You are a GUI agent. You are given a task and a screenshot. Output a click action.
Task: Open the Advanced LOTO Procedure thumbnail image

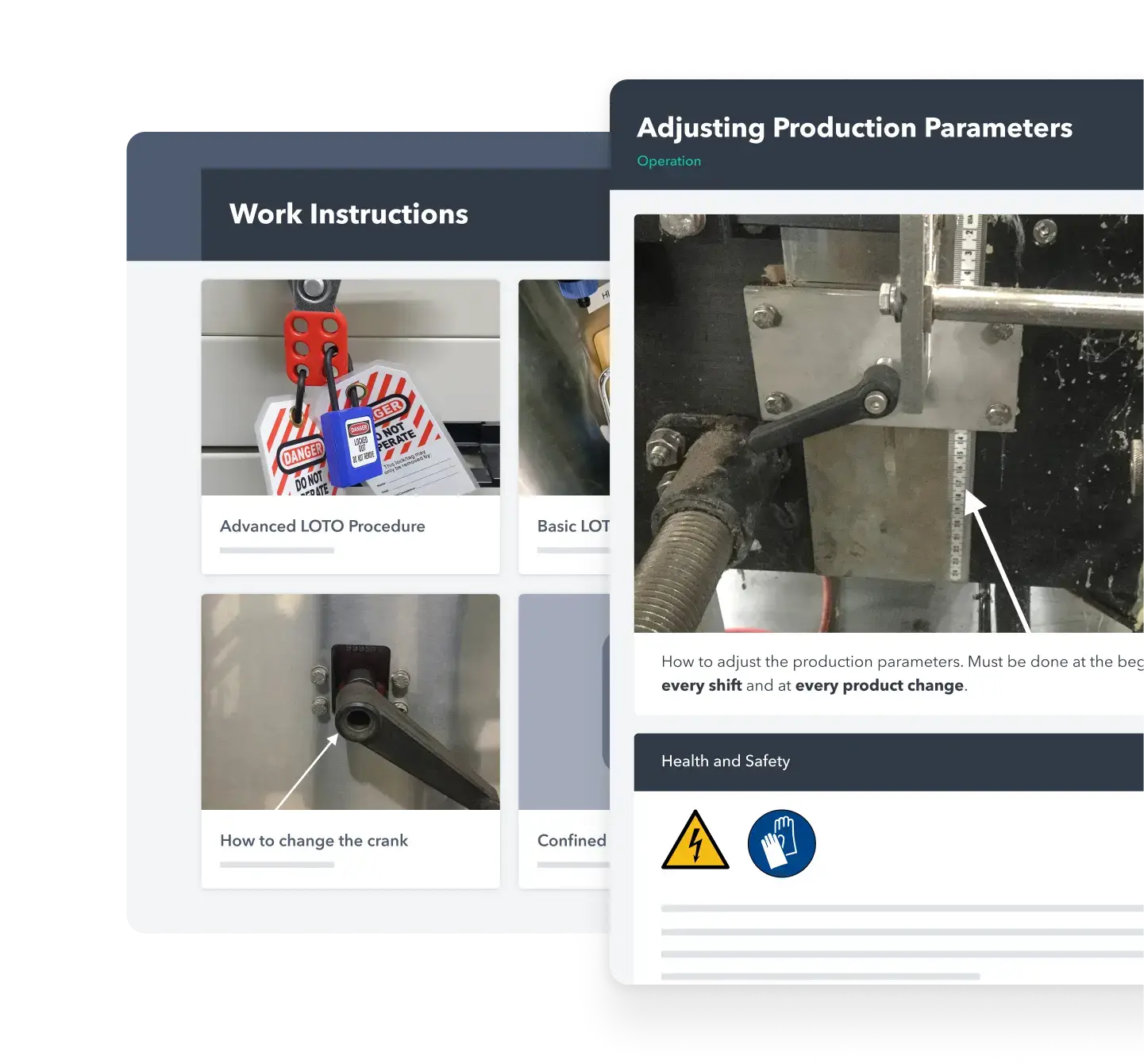coord(350,387)
